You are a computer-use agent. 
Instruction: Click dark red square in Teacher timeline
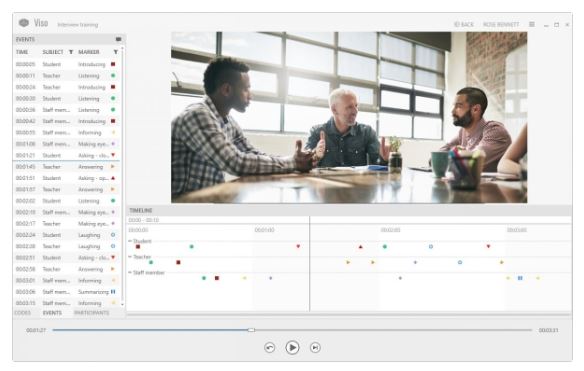(x=178, y=262)
